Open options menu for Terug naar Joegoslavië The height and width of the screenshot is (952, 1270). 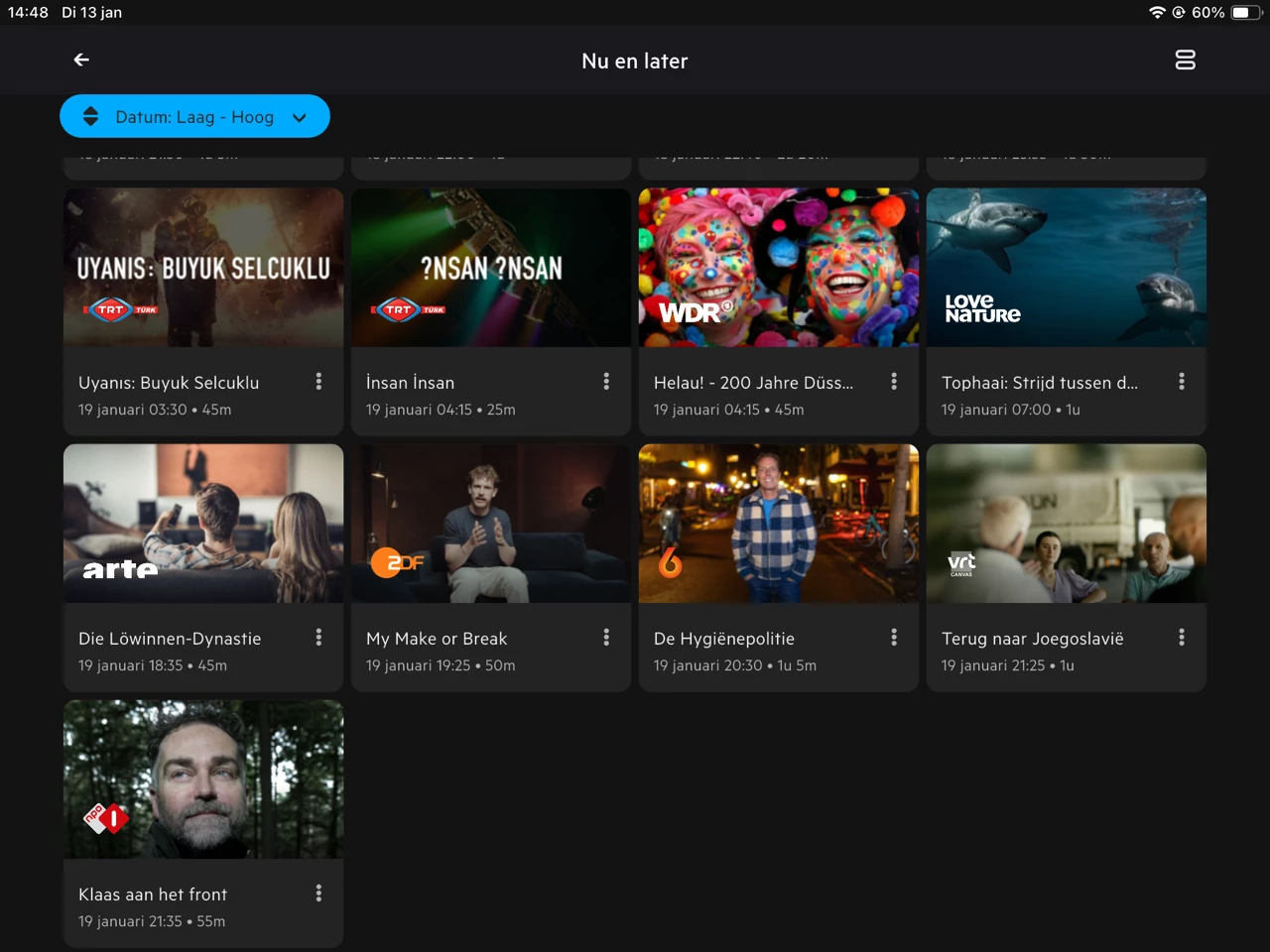click(1182, 638)
